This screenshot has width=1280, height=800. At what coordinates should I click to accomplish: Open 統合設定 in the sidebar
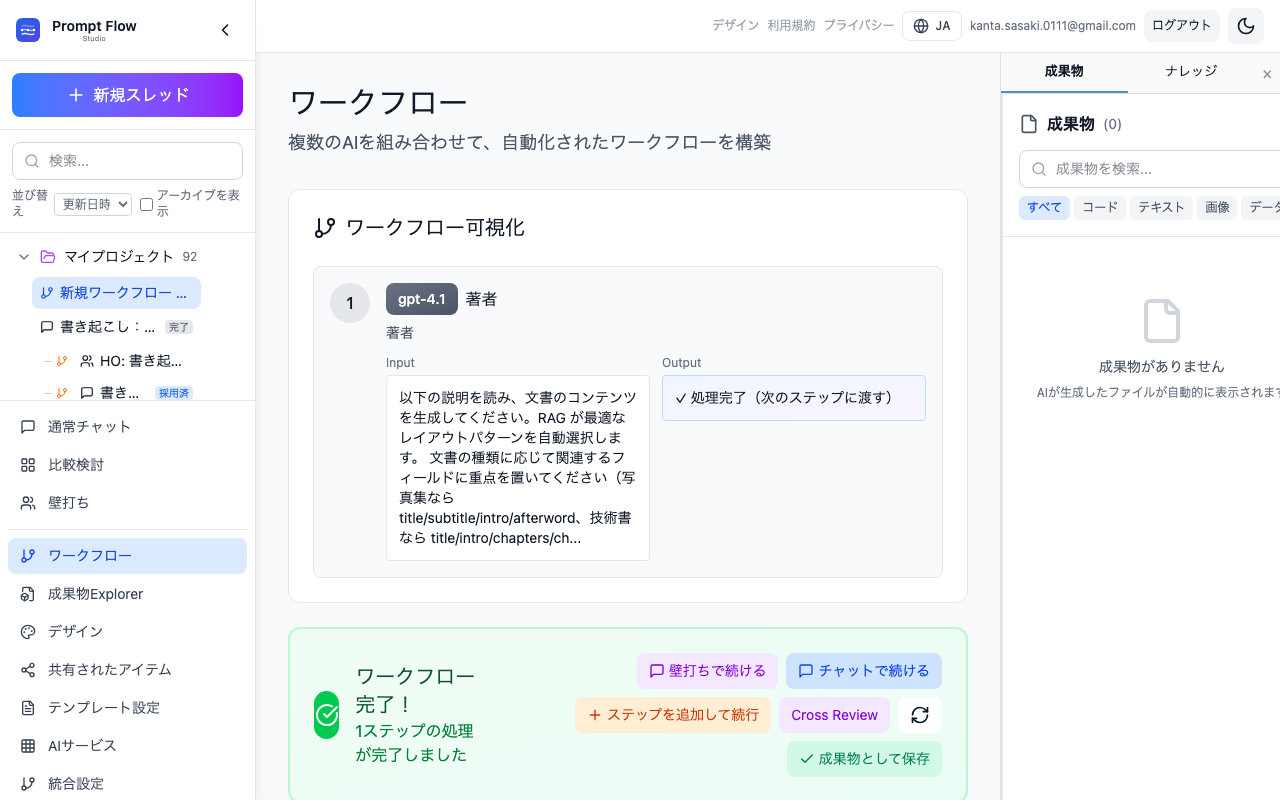(127, 784)
